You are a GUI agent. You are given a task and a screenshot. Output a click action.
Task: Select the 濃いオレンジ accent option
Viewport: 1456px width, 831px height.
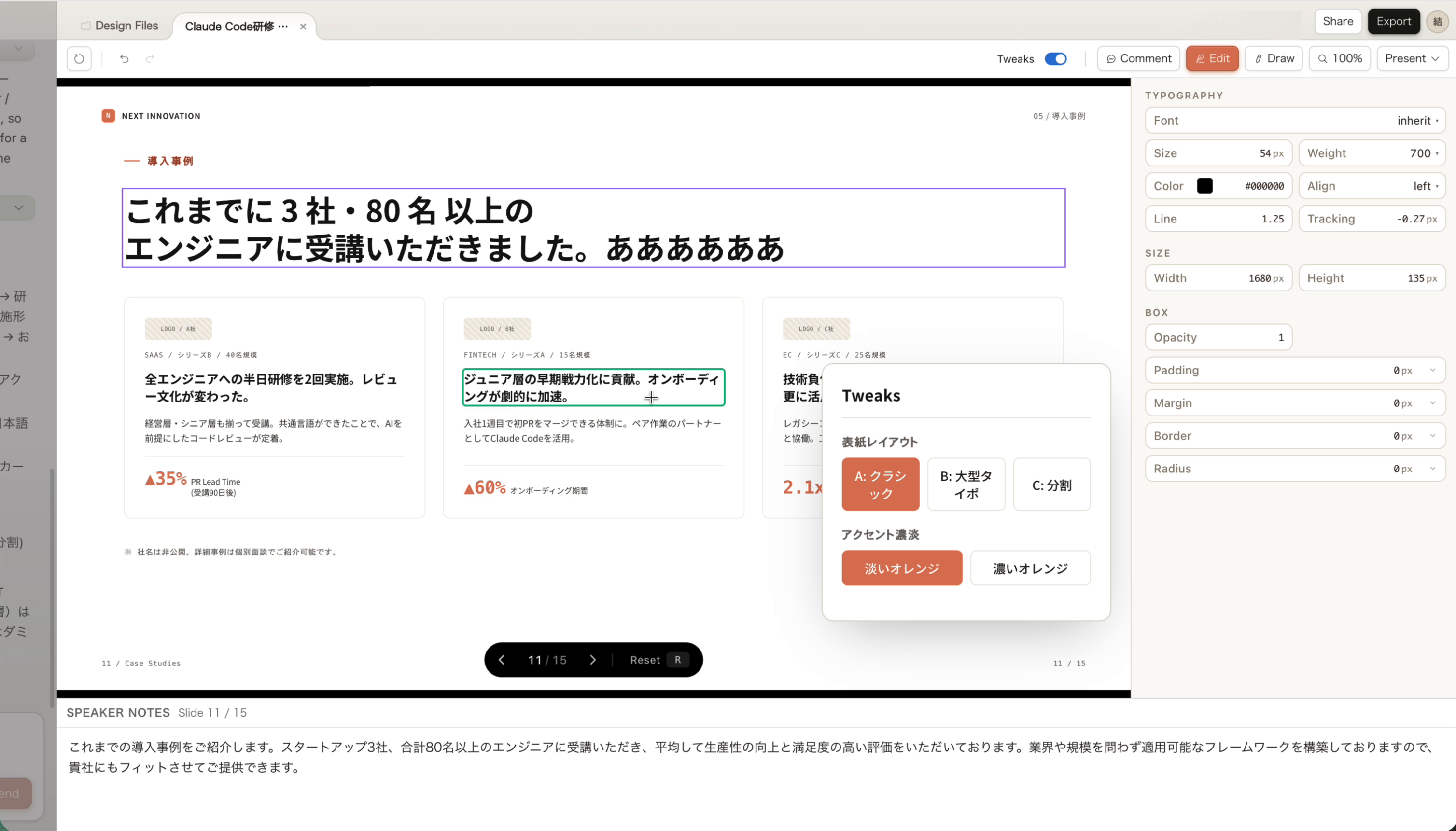click(1030, 568)
